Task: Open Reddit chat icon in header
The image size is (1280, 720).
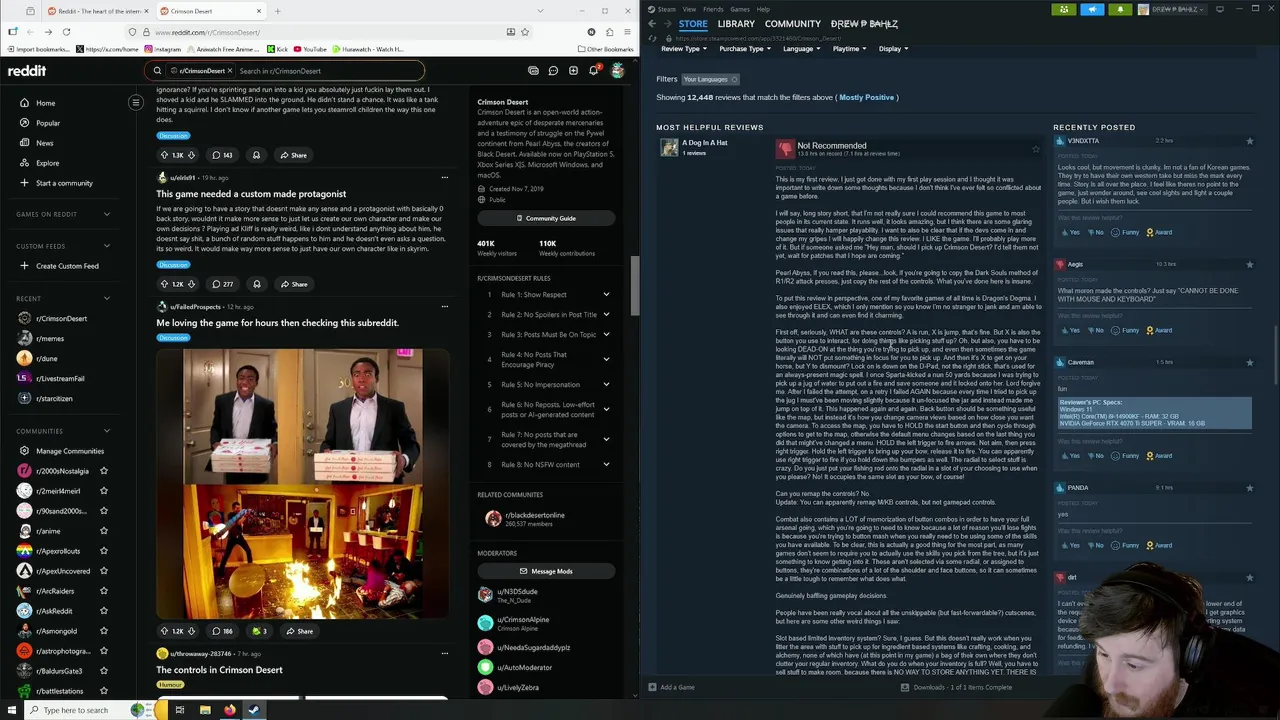Action: point(553,71)
